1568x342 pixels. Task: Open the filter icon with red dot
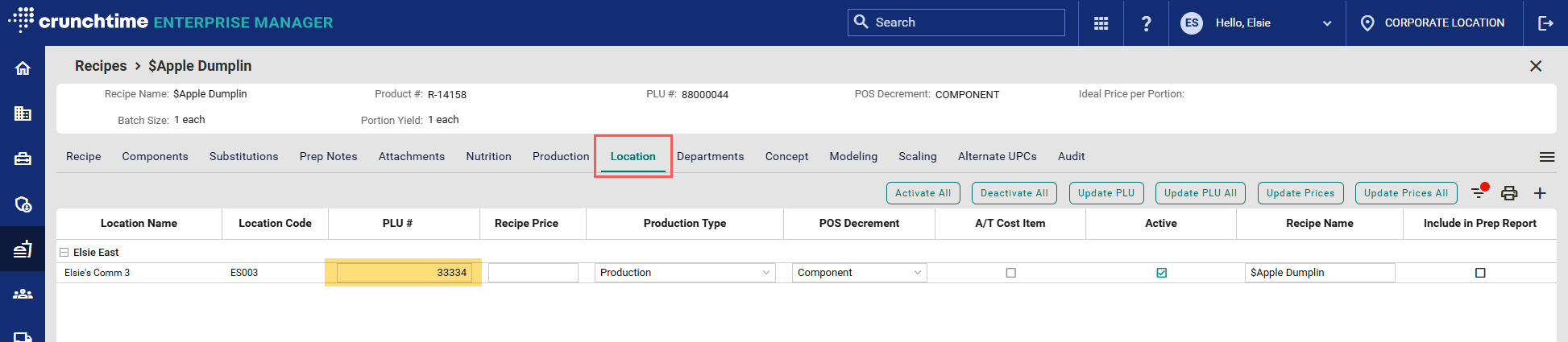(1479, 192)
